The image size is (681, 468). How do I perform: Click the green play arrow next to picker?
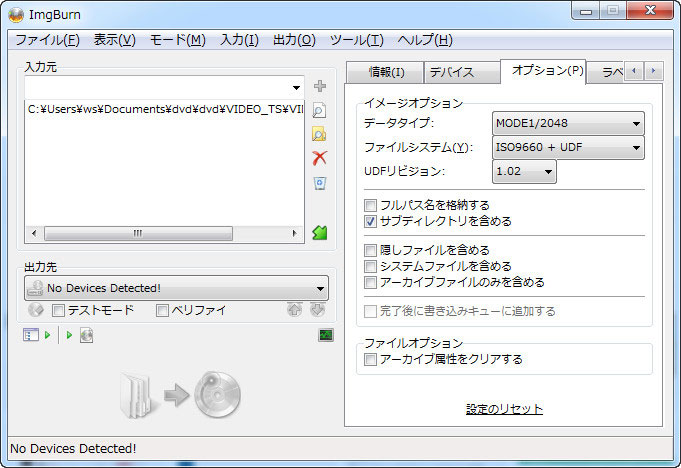(x=48, y=335)
